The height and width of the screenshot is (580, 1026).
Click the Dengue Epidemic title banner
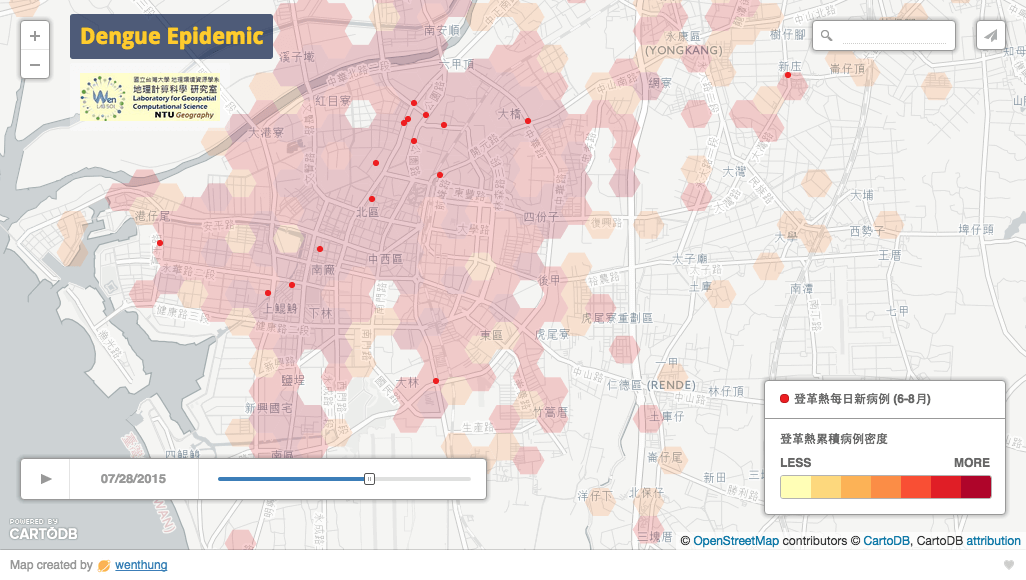(171, 37)
